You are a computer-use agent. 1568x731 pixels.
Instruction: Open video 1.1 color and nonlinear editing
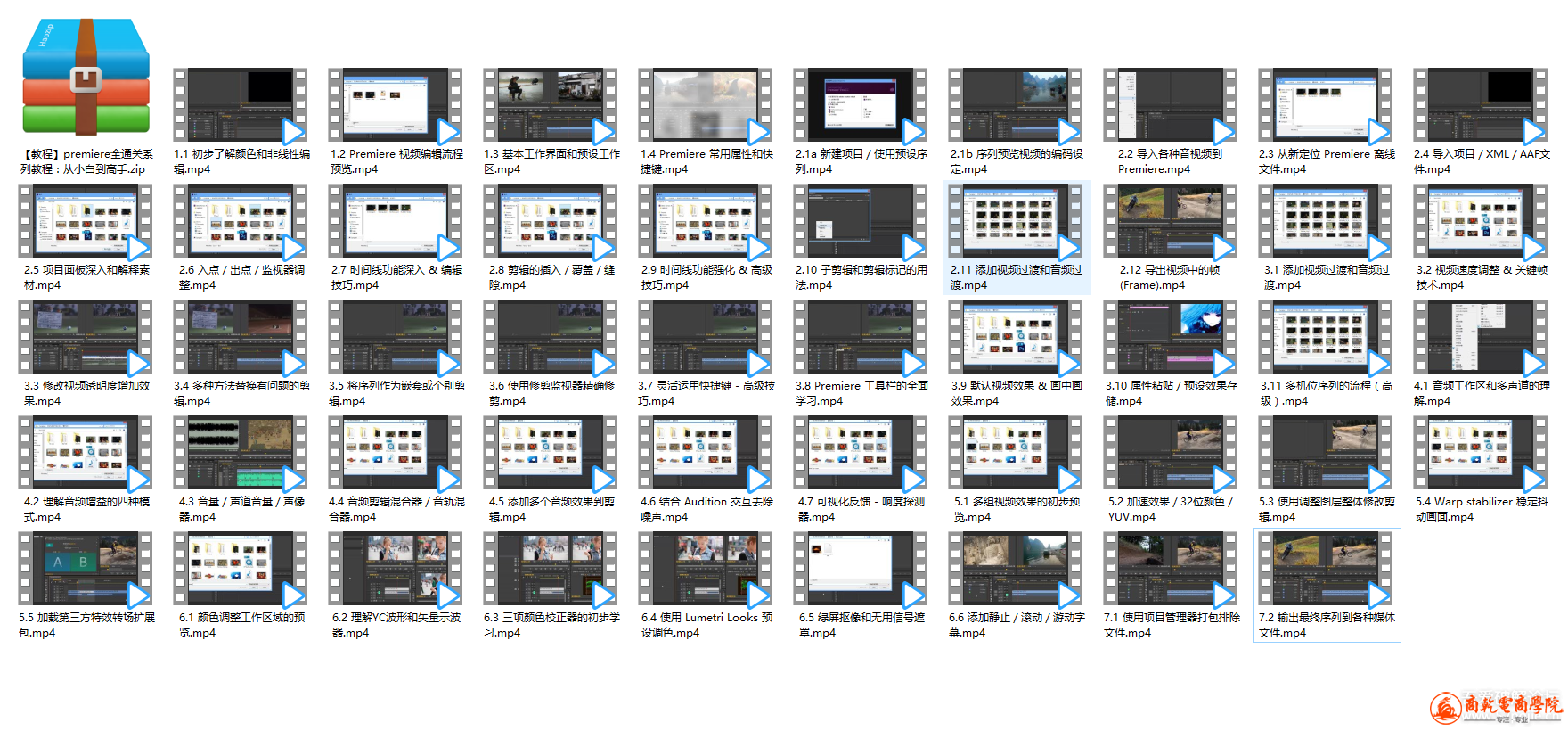click(x=241, y=105)
